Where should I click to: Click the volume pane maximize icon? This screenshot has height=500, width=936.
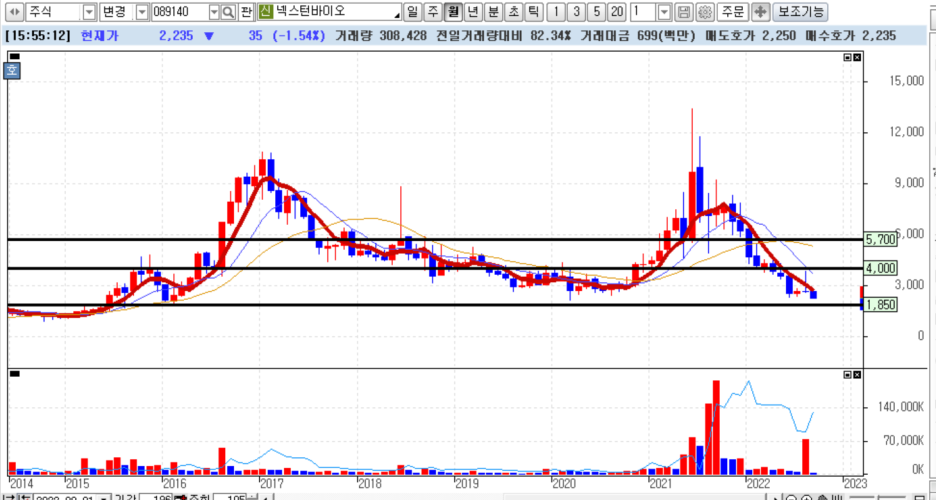tap(848, 375)
